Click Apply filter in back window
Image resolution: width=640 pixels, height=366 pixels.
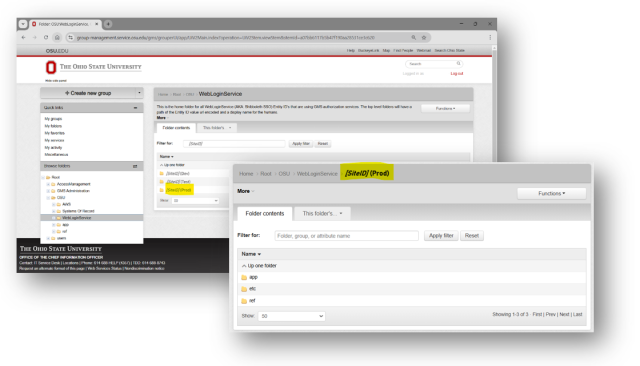pyautogui.click(x=301, y=144)
